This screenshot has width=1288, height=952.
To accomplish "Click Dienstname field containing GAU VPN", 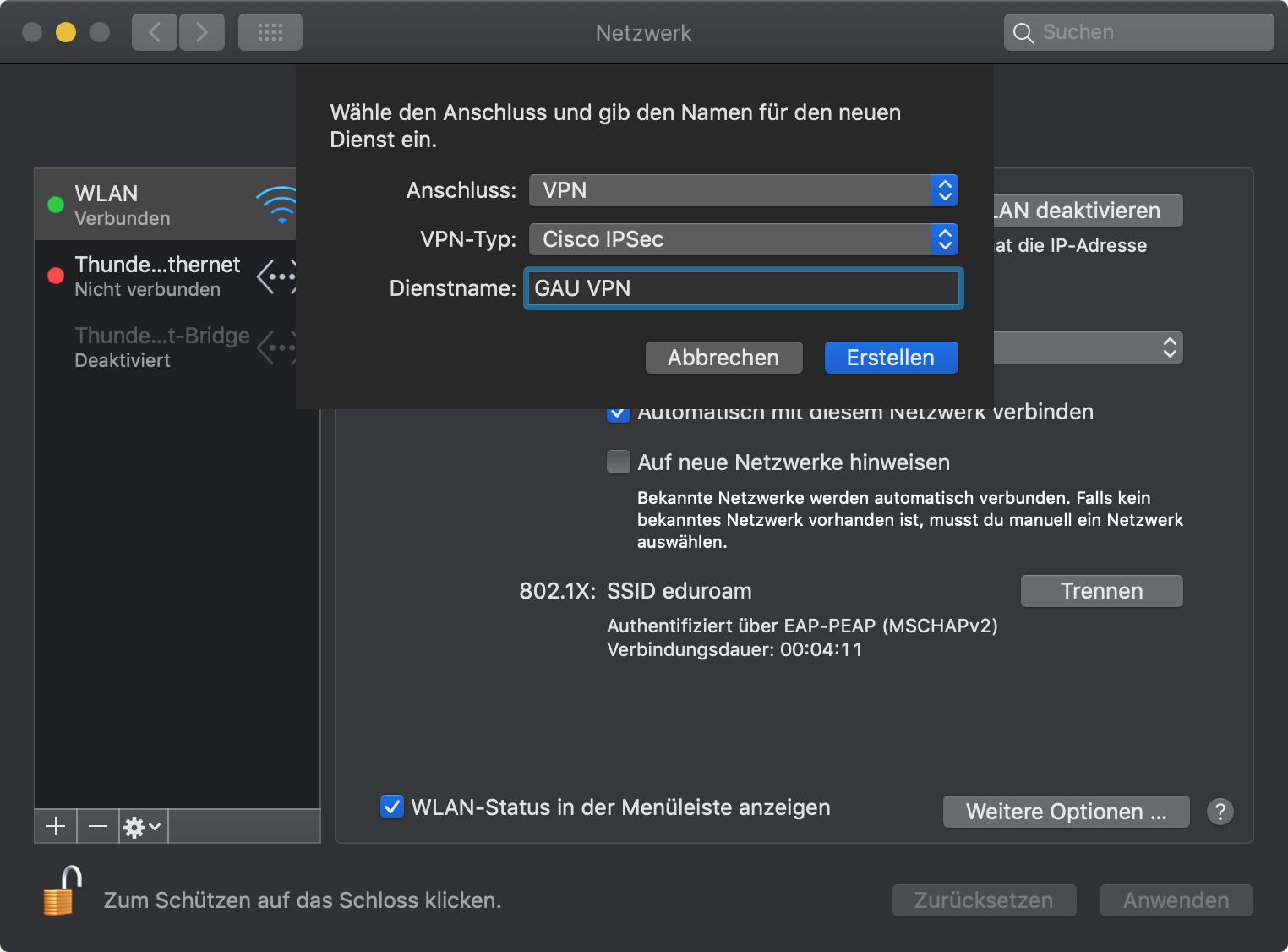I will [744, 288].
